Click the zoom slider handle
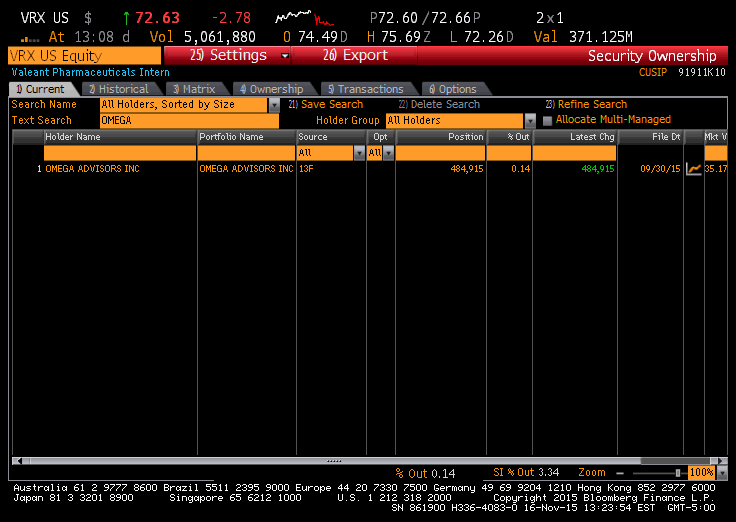This screenshot has width=736, height=522. (x=677, y=473)
